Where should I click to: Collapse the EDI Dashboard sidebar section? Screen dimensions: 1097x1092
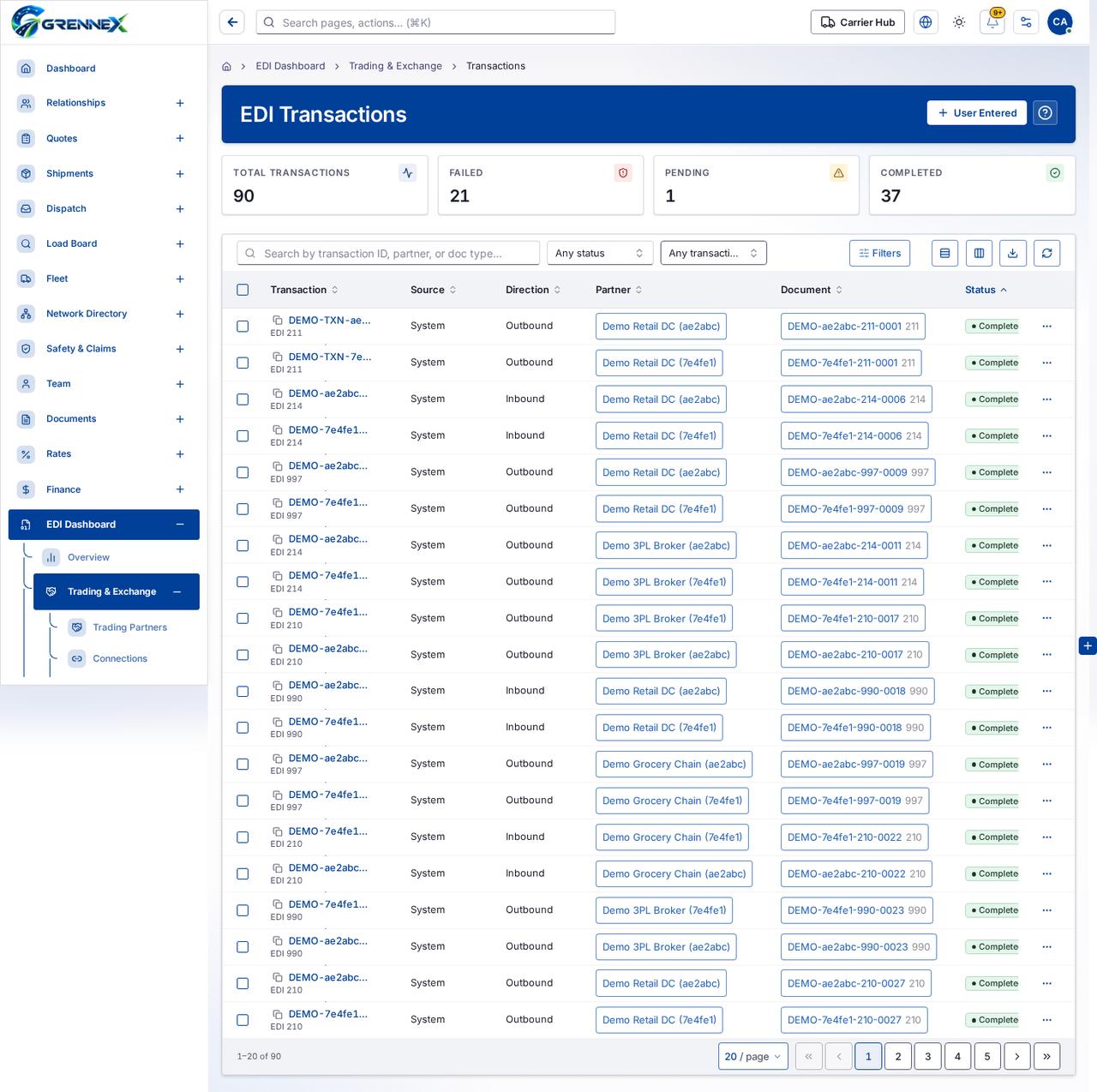click(x=180, y=525)
